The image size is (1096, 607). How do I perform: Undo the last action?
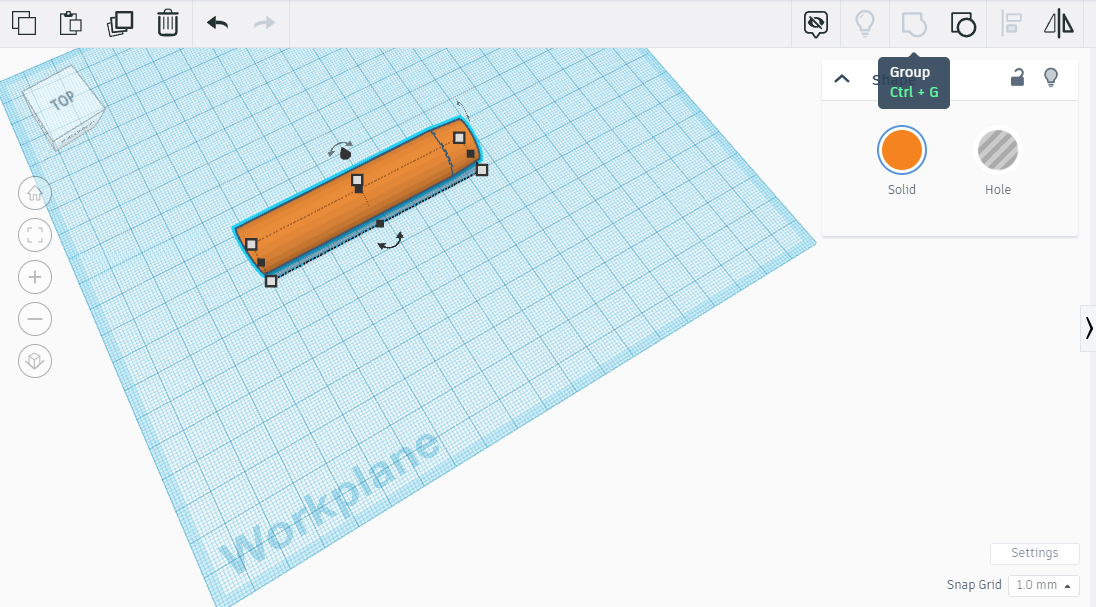point(217,23)
